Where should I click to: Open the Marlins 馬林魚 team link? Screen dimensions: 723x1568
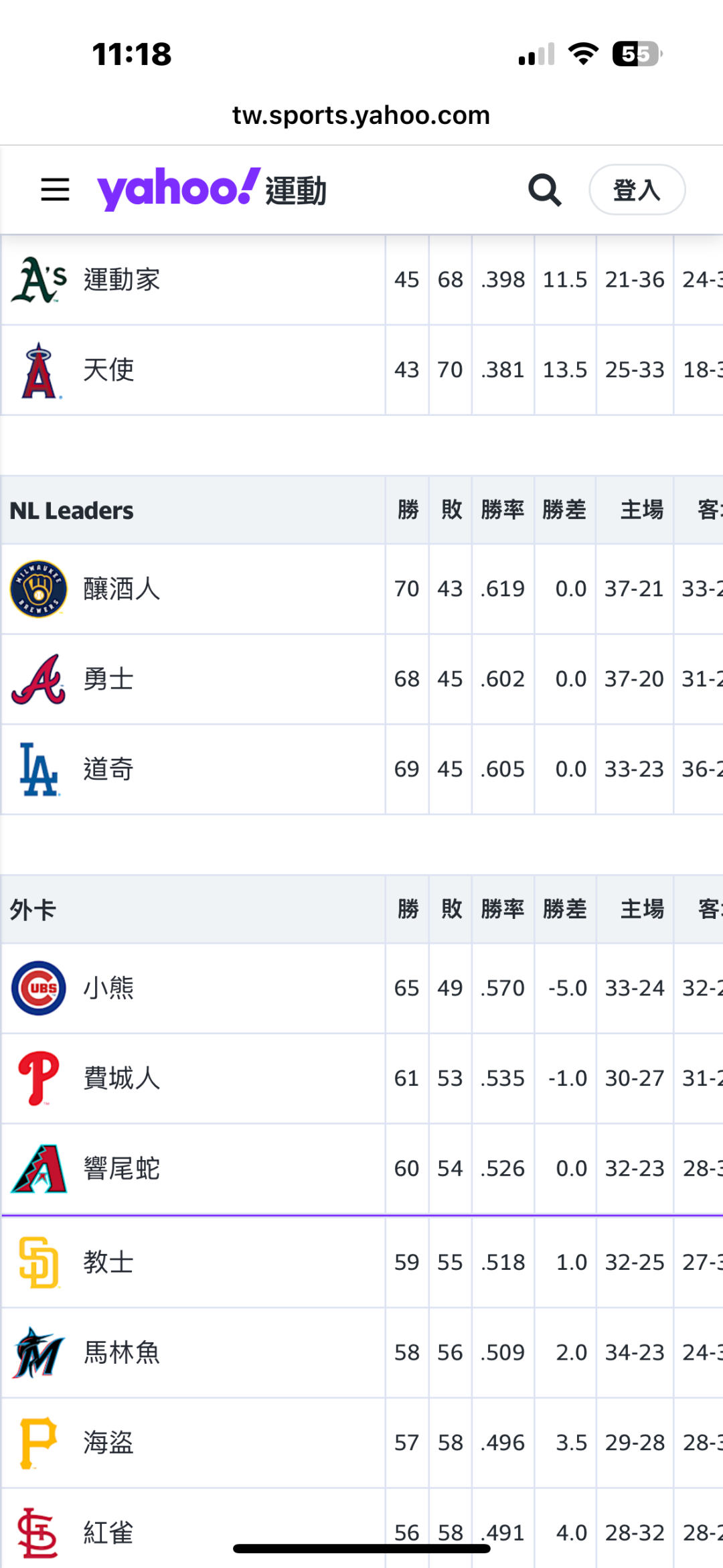pos(122,1353)
